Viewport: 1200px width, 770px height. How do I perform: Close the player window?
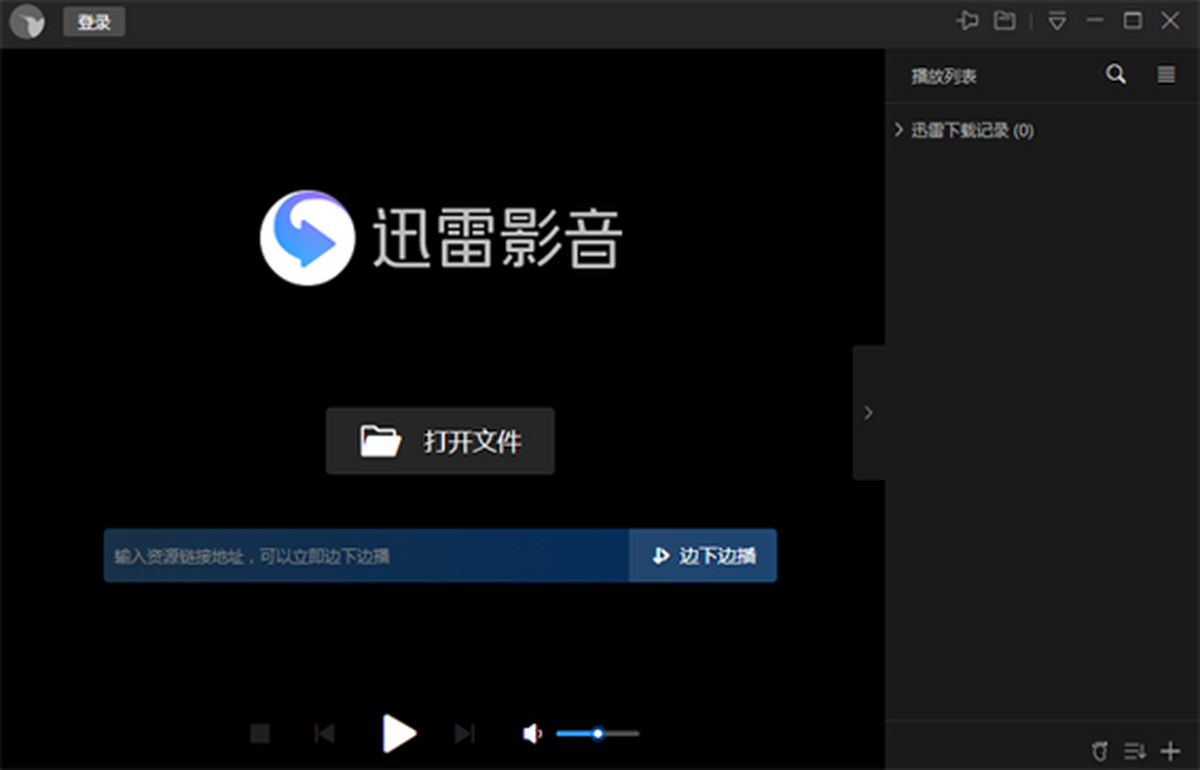coord(1170,21)
